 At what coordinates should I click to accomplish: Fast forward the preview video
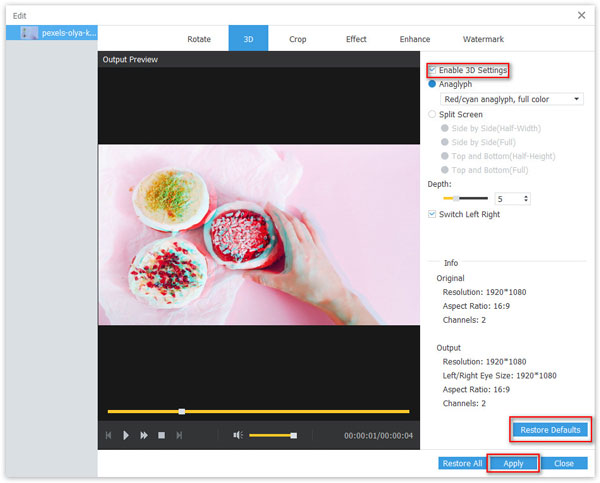coord(144,435)
